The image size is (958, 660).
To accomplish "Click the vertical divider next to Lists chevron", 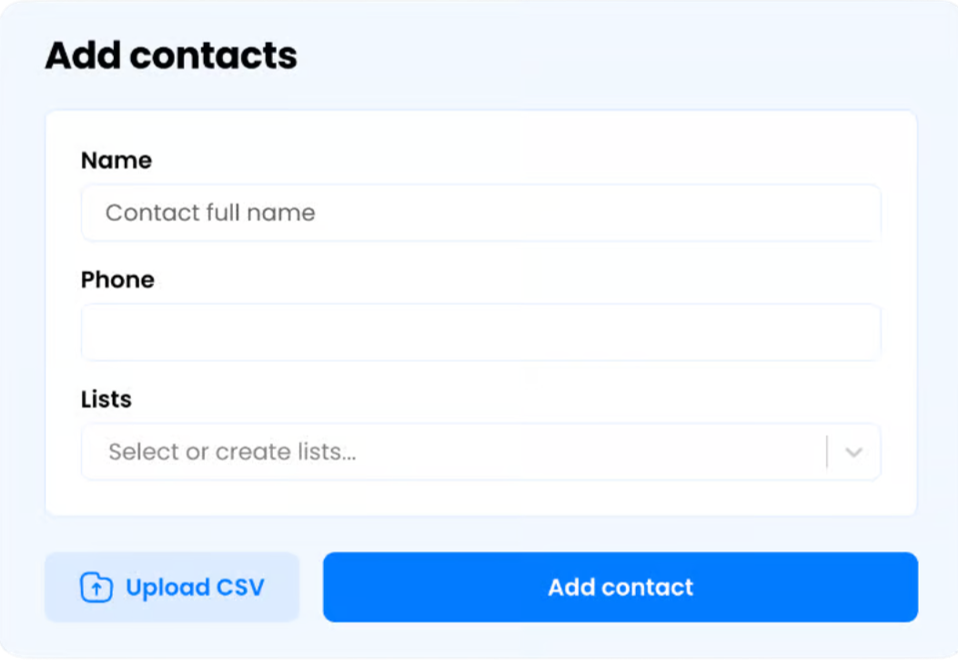I will (x=827, y=452).
